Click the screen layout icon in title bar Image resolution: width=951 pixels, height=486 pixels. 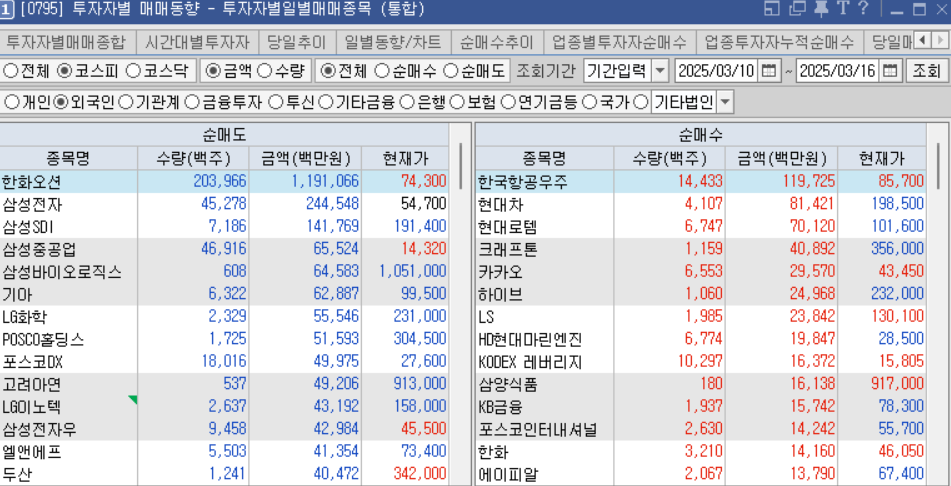[x=771, y=8]
